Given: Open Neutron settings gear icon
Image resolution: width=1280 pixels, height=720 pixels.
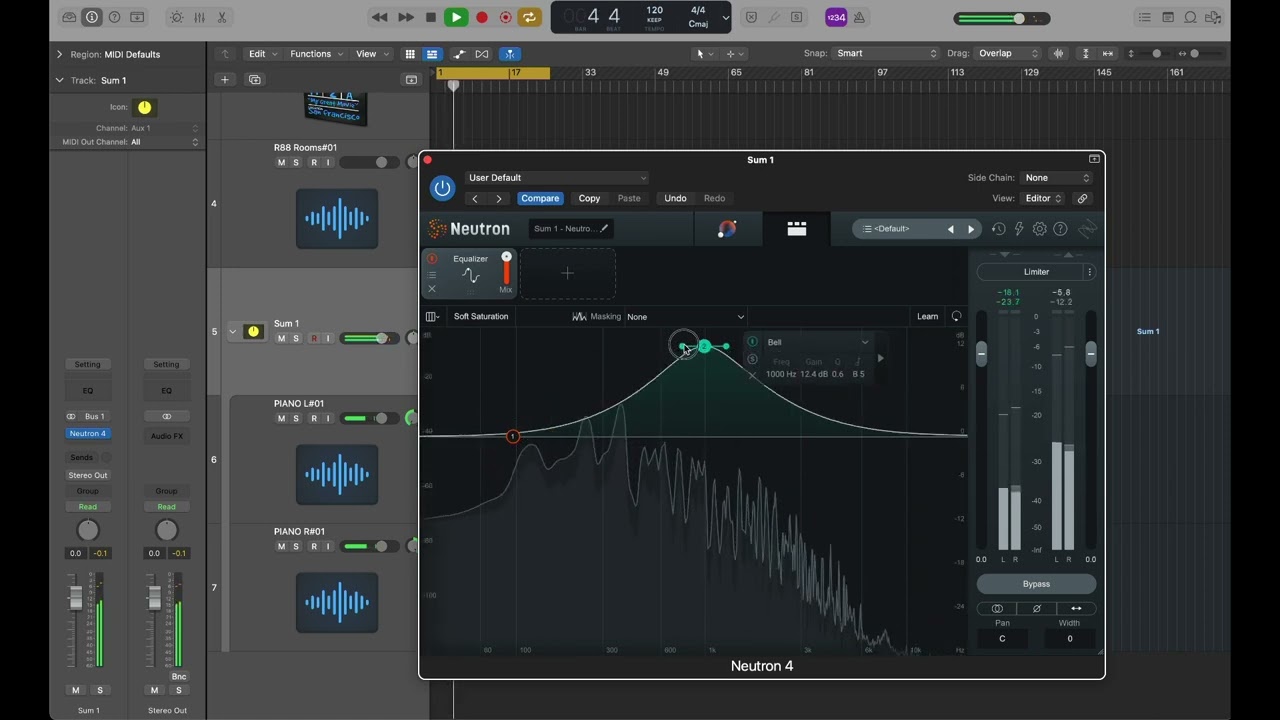Looking at the screenshot, I should click(x=1040, y=229).
